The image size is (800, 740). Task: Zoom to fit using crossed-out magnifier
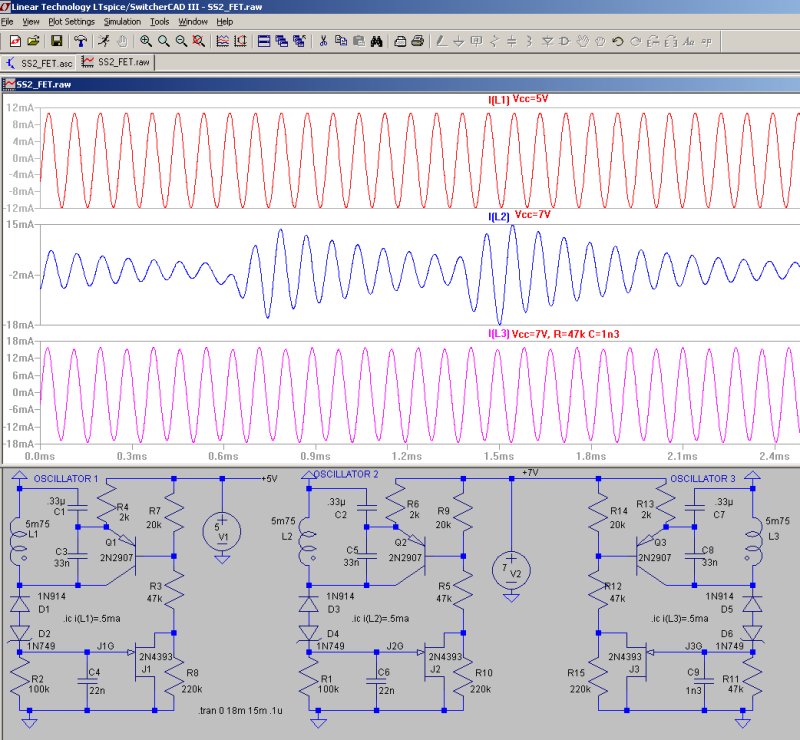pos(199,41)
